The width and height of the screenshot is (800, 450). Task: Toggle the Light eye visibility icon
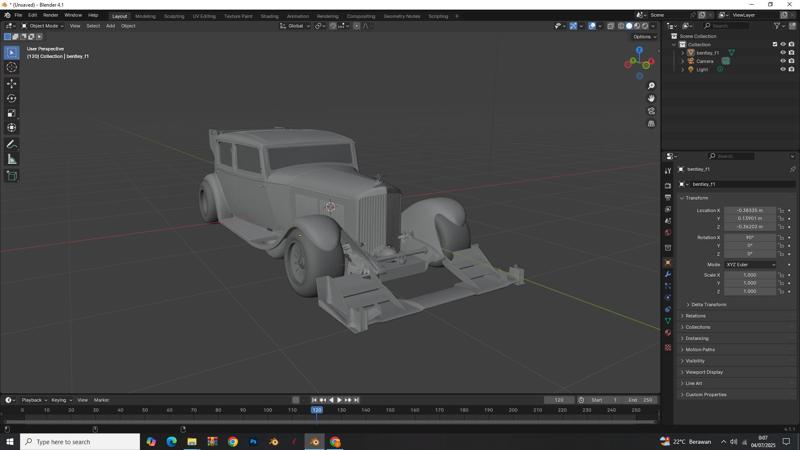(x=783, y=70)
